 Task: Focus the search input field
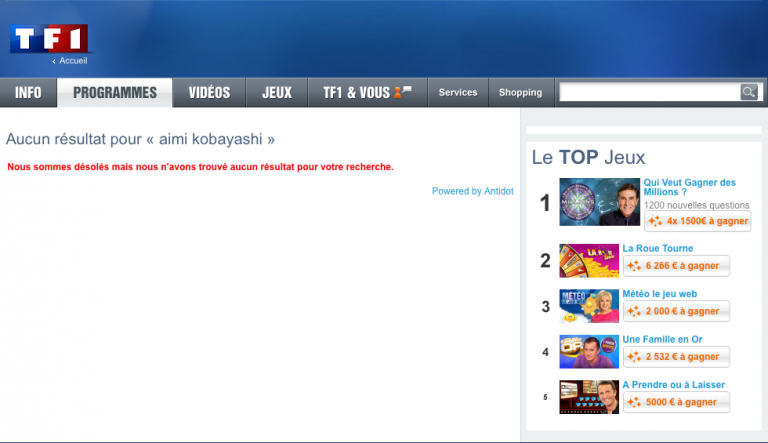point(649,92)
